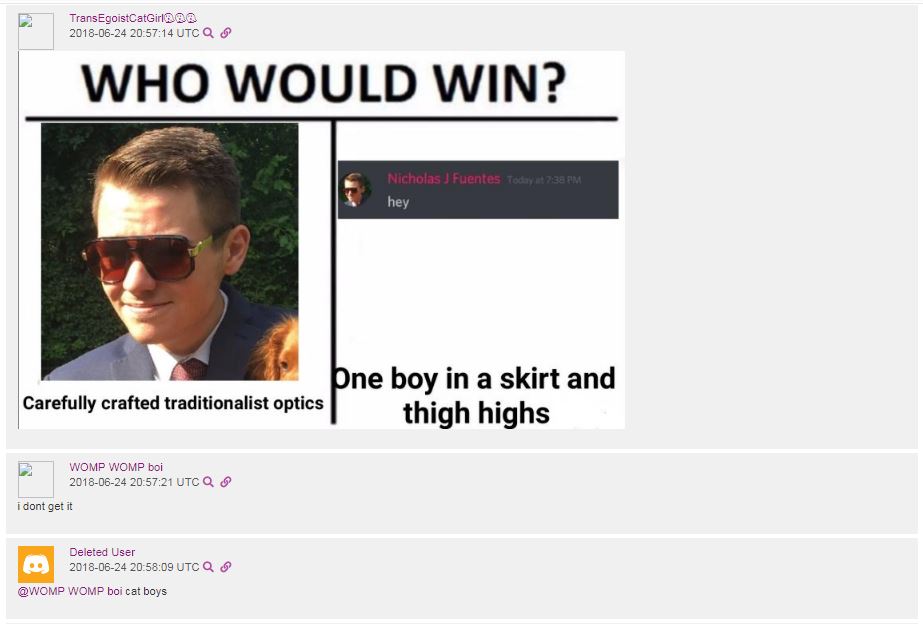Image resolution: width=923 pixels, height=624 pixels.
Task: Click search icon on Deleted User message
Action: coord(208,567)
